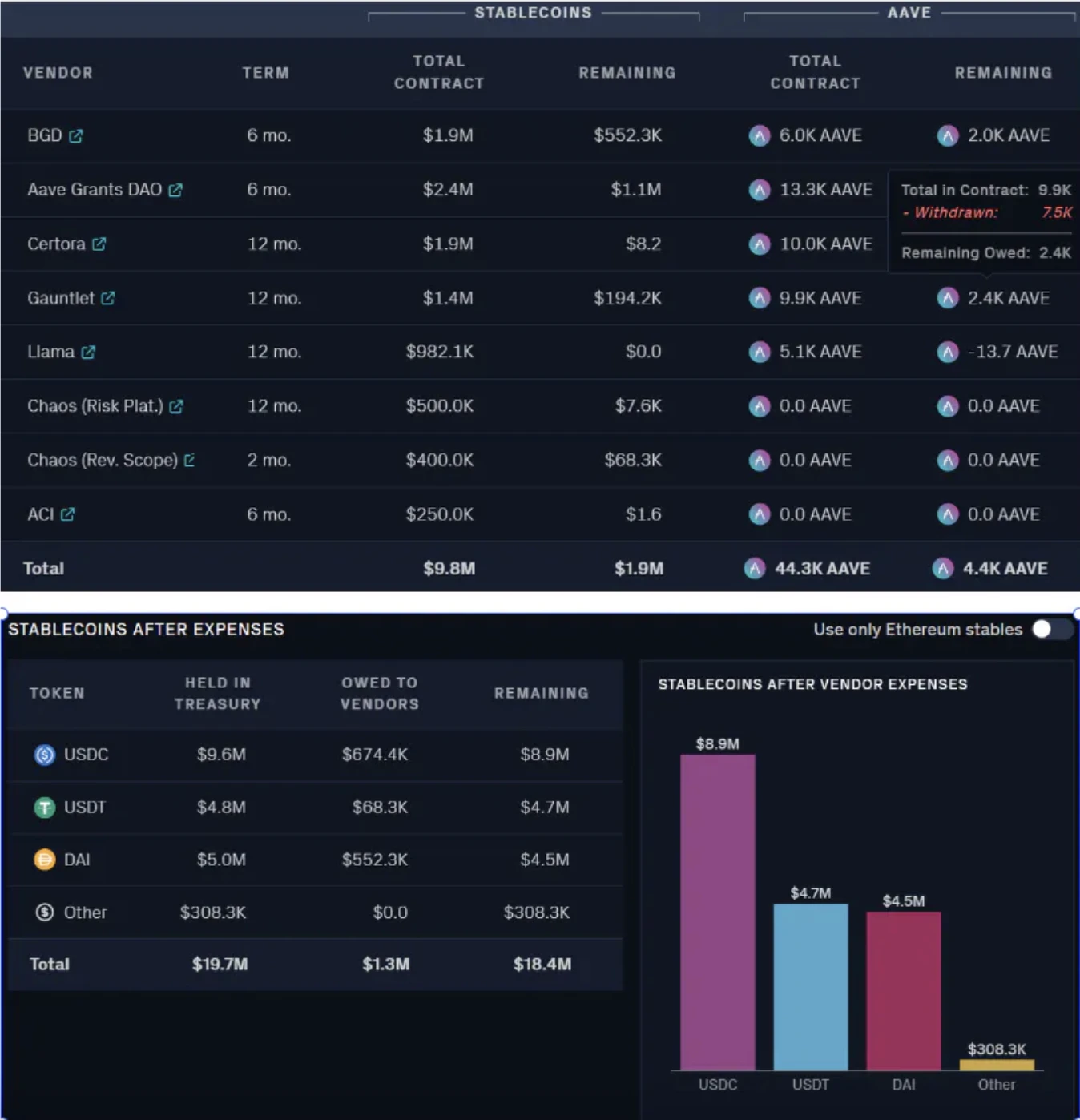Open Chaos (Risk Plat.) external link icon
Screen dimensions: 1080x1120
tap(176, 406)
